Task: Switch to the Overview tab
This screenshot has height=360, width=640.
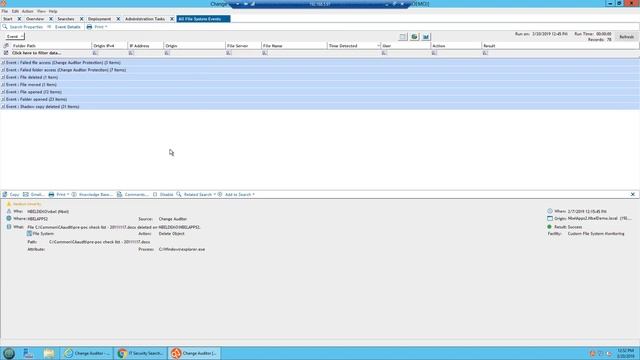Action: [35, 19]
